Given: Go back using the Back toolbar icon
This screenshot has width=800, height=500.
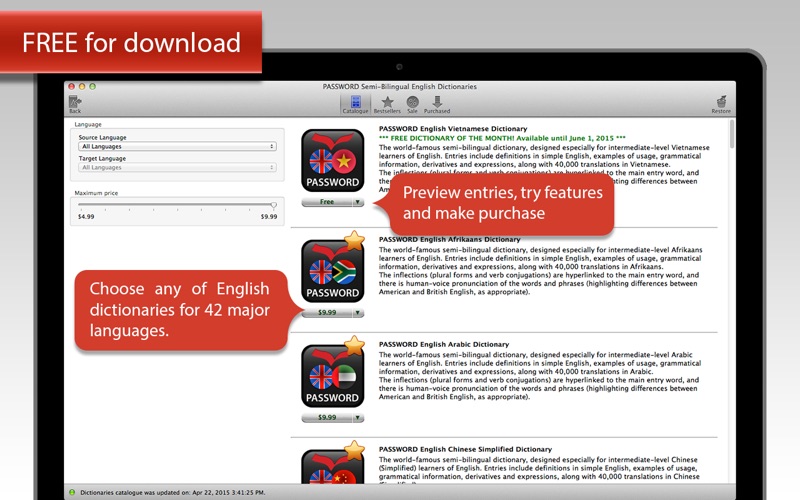Looking at the screenshot, I should [74, 104].
